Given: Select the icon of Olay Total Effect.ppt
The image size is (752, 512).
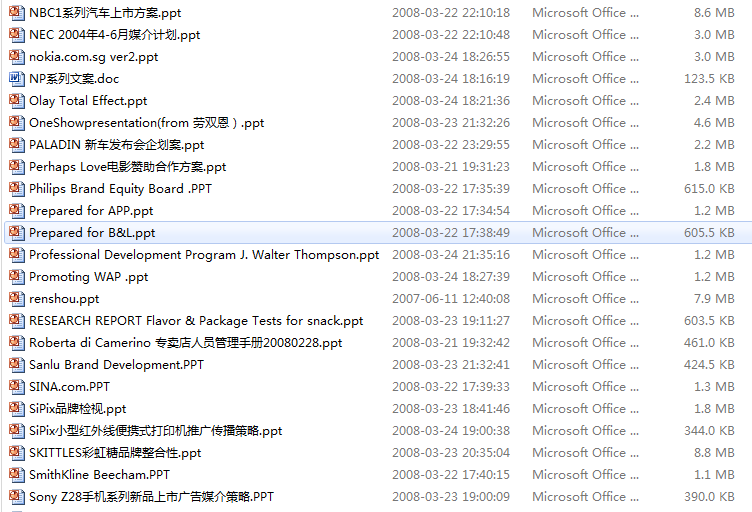Looking at the screenshot, I should pyautogui.click(x=17, y=101).
